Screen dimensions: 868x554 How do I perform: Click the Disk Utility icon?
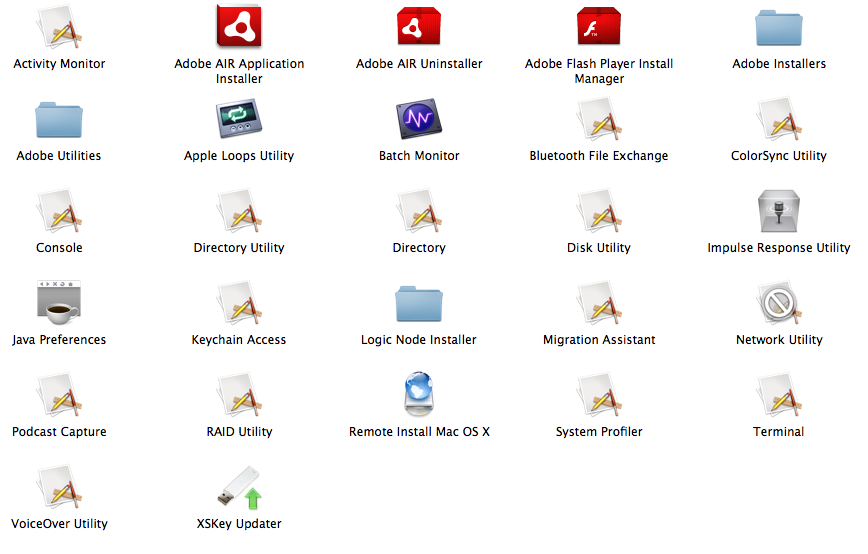point(599,210)
